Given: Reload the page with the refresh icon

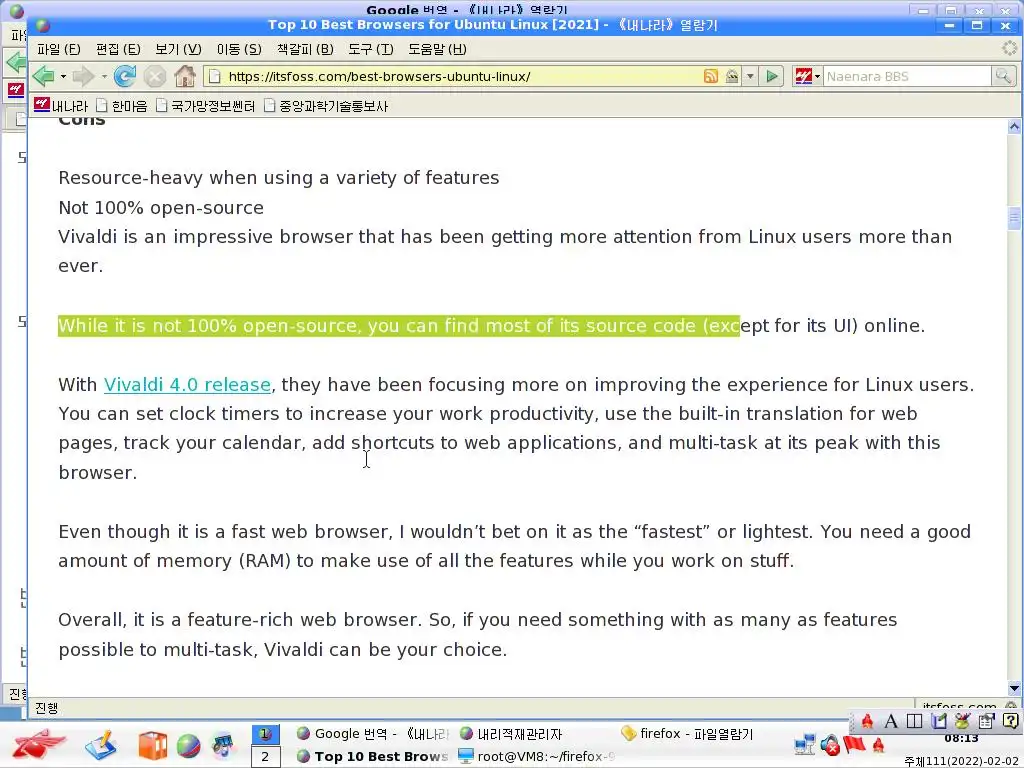Looking at the screenshot, I should [124, 76].
